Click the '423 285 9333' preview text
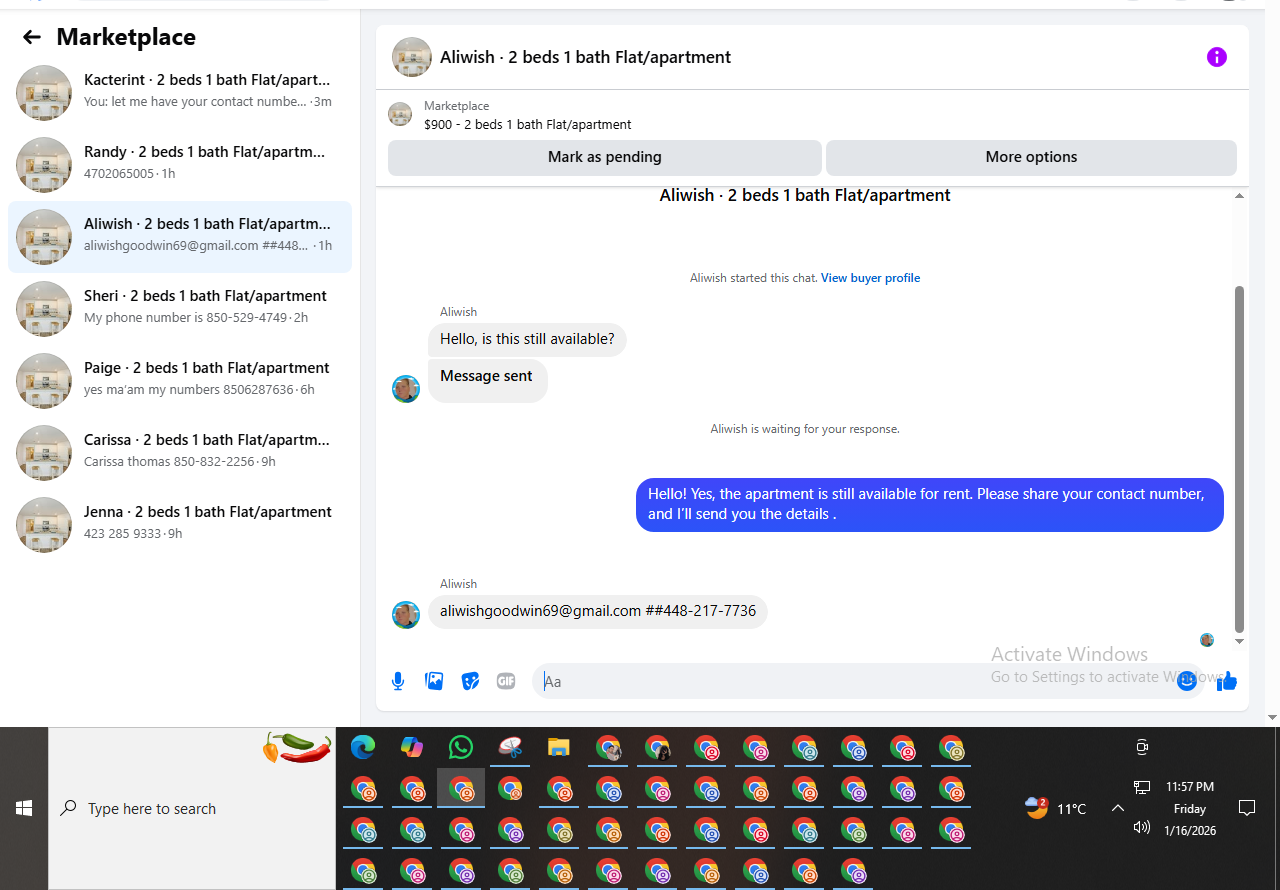1280x890 pixels. (x=122, y=534)
